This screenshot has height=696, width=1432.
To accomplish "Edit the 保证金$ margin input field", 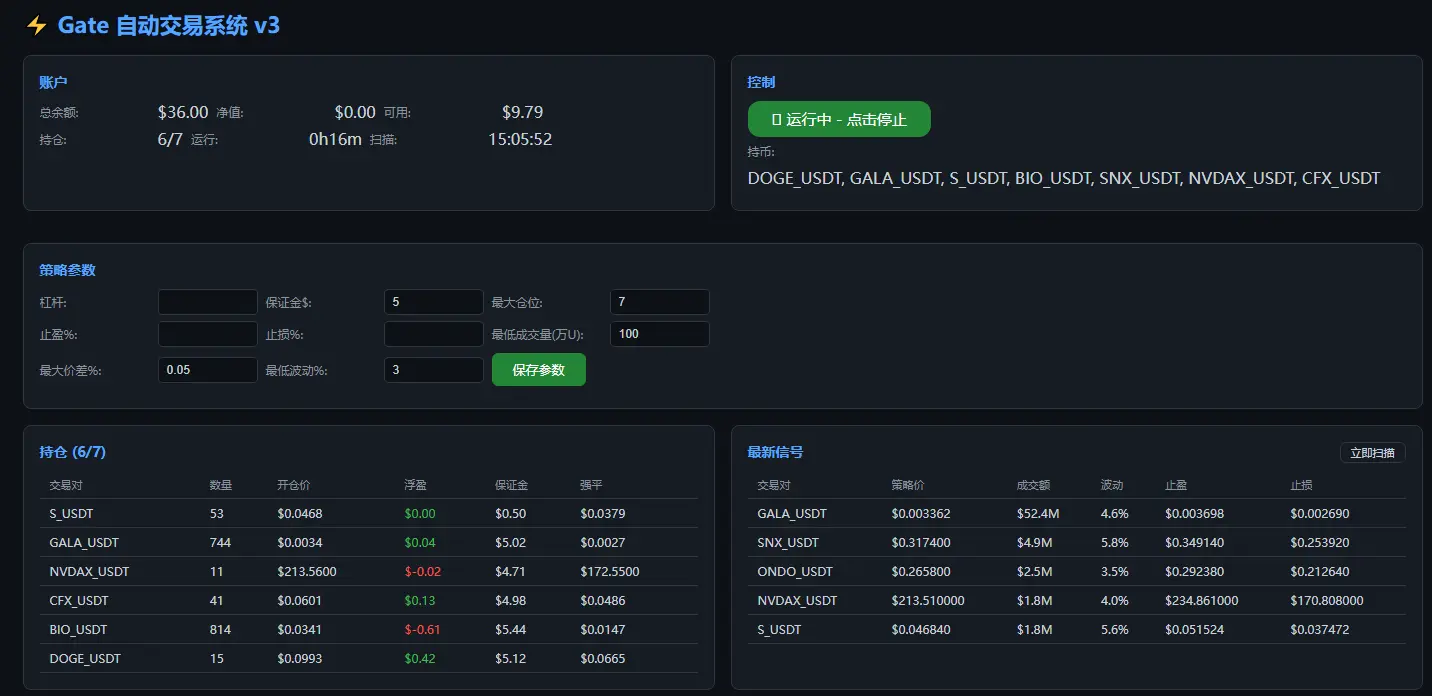I will tap(434, 302).
